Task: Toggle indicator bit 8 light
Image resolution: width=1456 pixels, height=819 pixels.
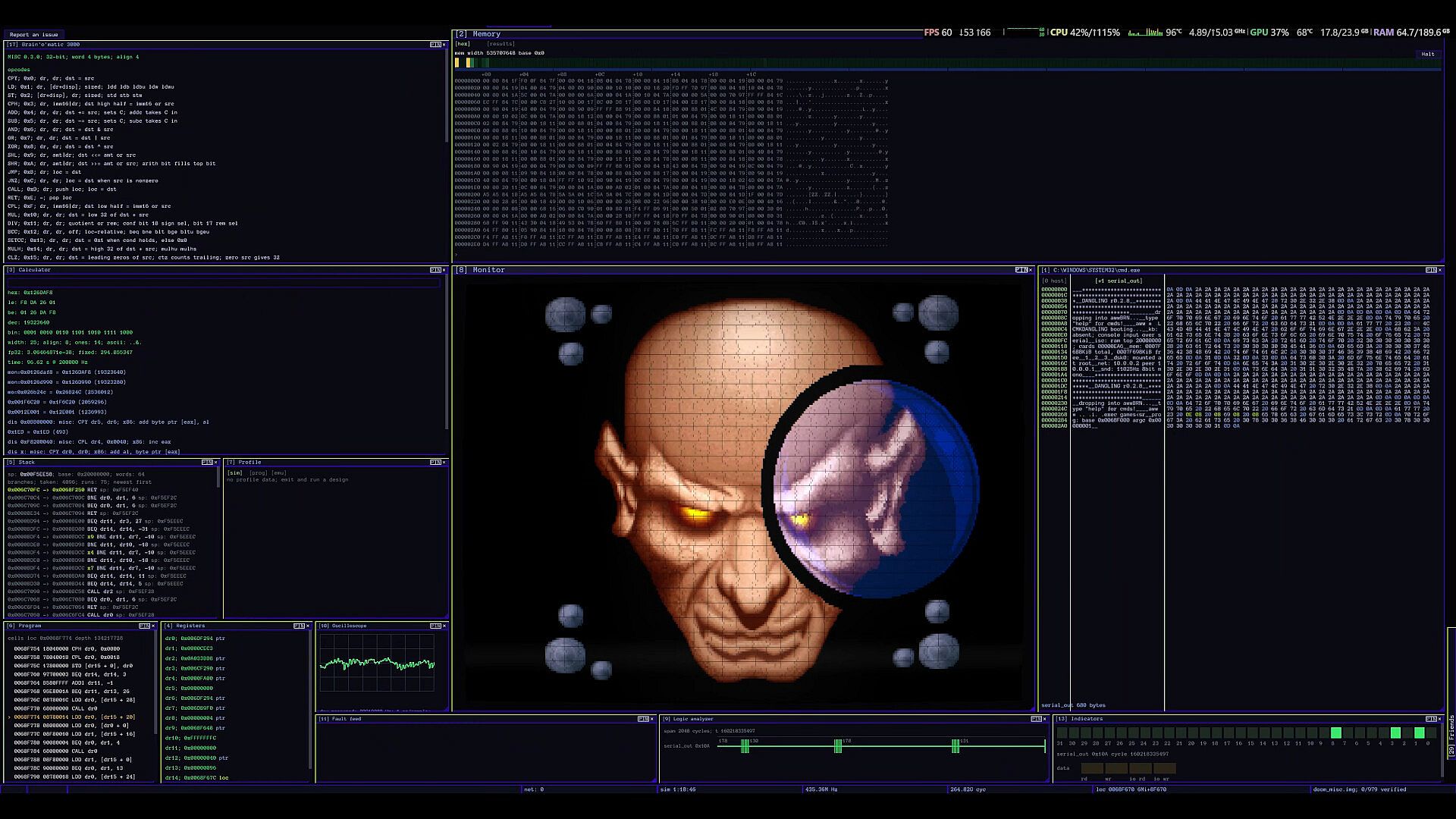Action: coord(1335,733)
